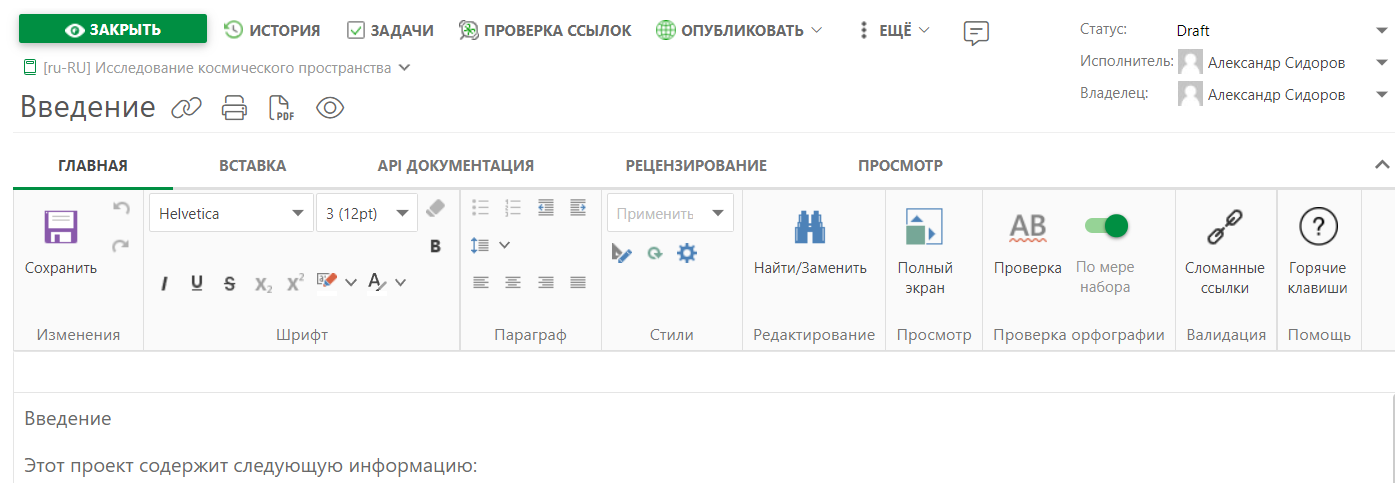Print the Введение topic
1395x483 pixels.
point(234,108)
